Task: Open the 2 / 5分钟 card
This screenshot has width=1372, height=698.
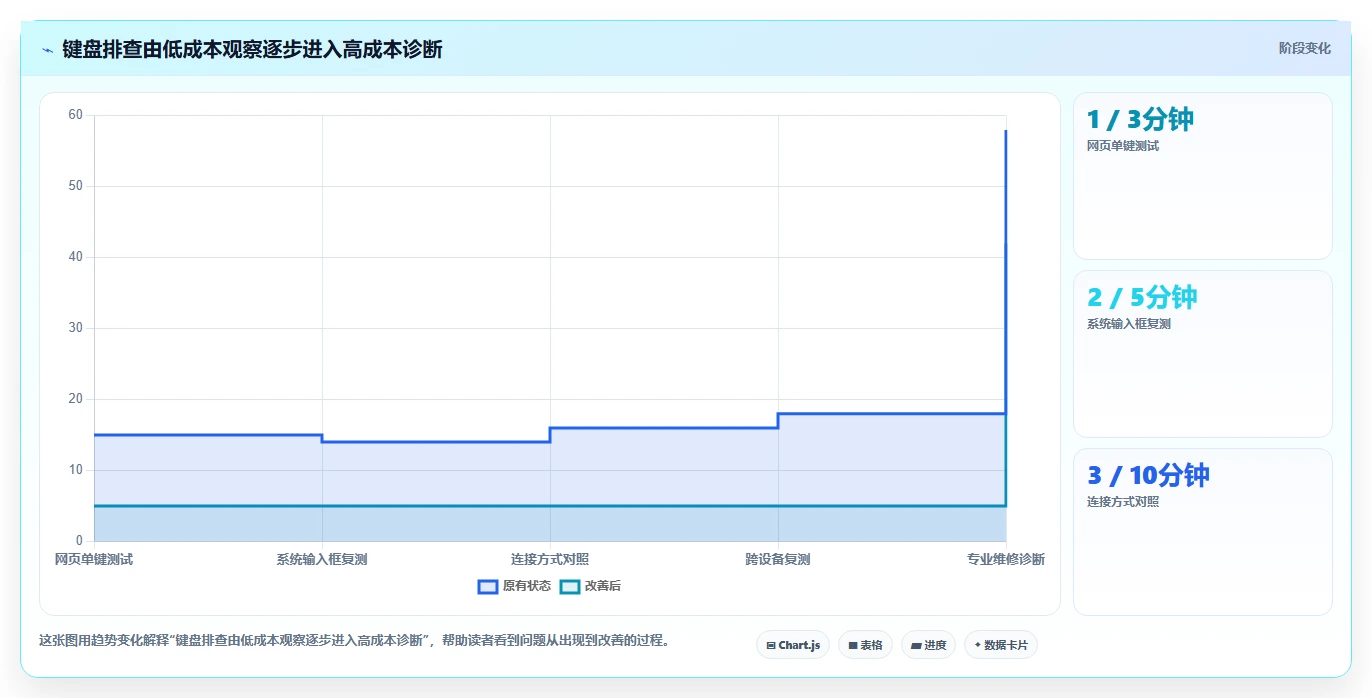Action: (x=1202, y=354)
